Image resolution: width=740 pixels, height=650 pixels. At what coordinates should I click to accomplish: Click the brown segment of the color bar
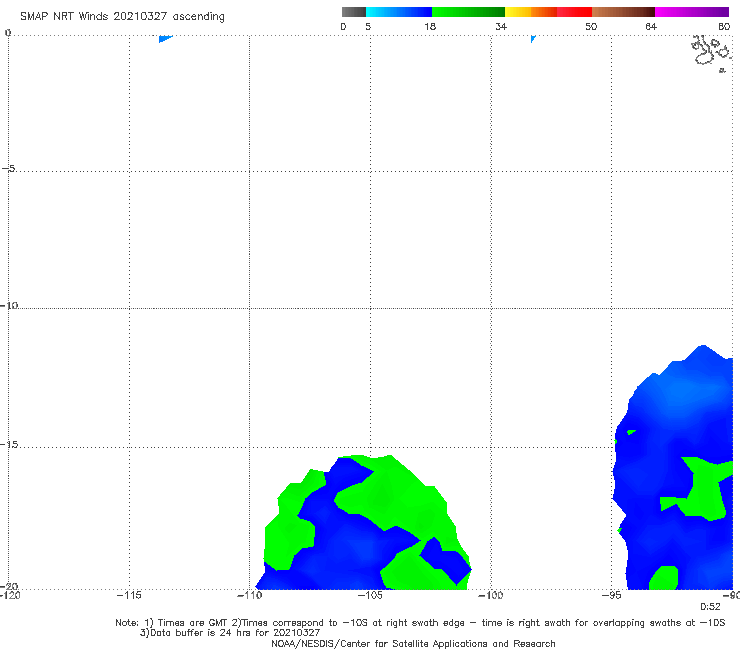623,12
